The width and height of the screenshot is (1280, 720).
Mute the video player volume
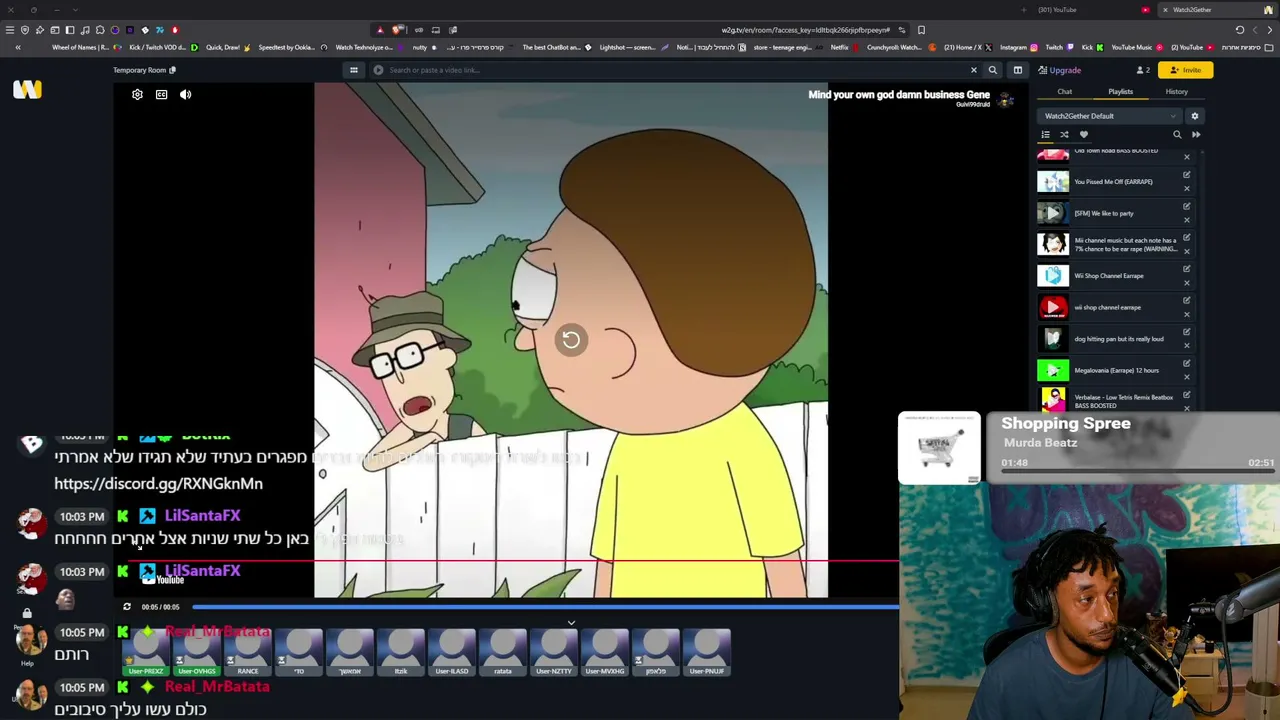(x=185, y=94)
